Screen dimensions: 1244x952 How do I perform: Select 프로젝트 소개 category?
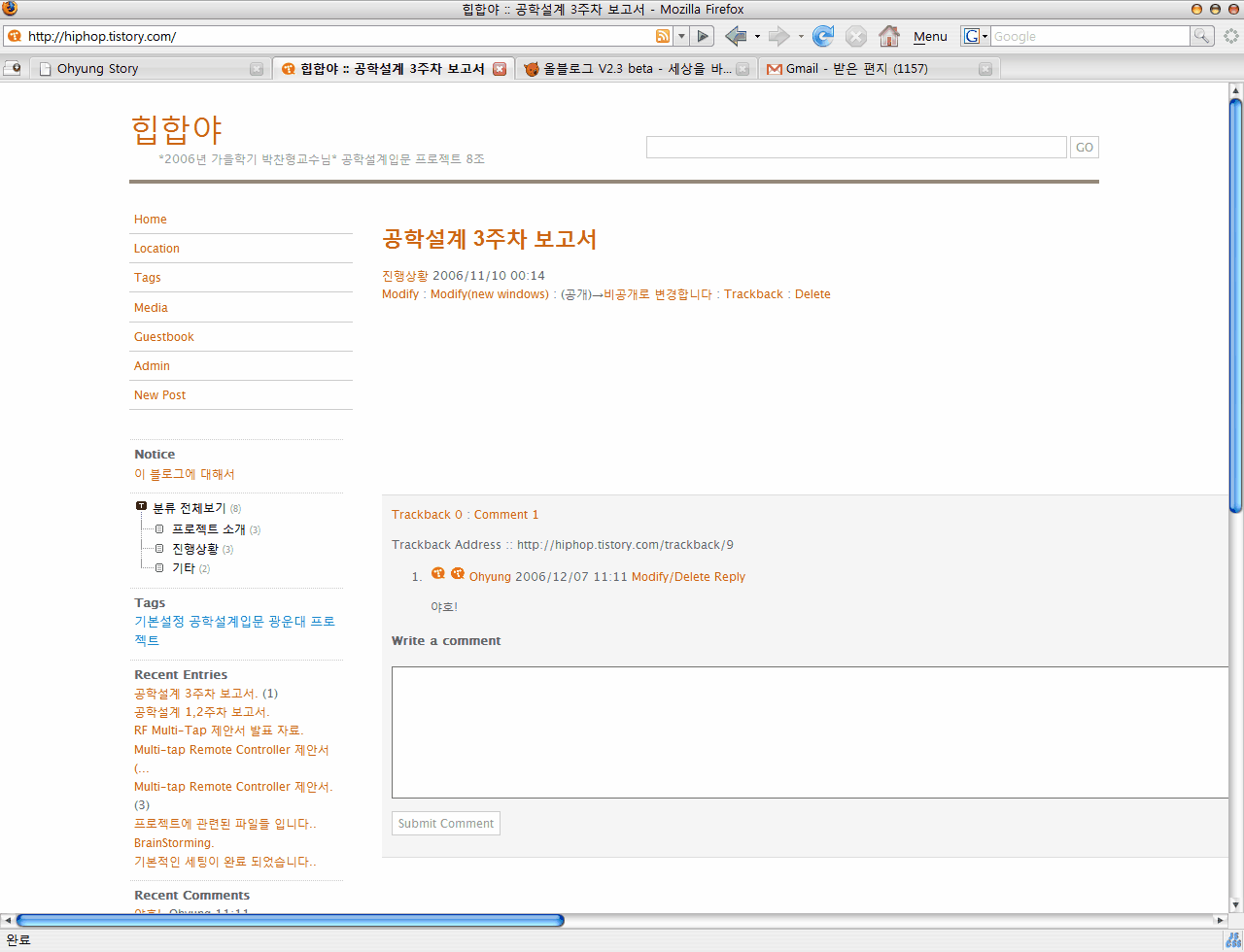tap(209, 529)
